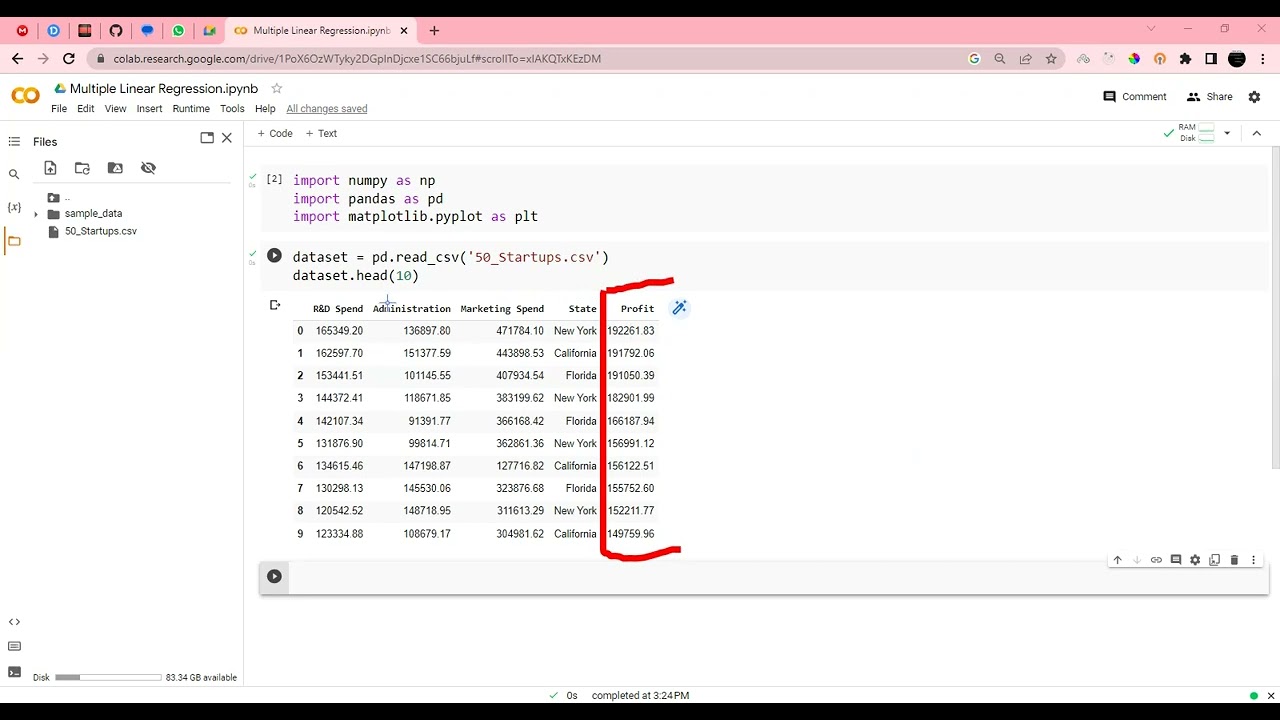Open 50_Startups.csv file
This screenshot has height=720, width=1280.
pyautogui.click(x=100, y=231)
